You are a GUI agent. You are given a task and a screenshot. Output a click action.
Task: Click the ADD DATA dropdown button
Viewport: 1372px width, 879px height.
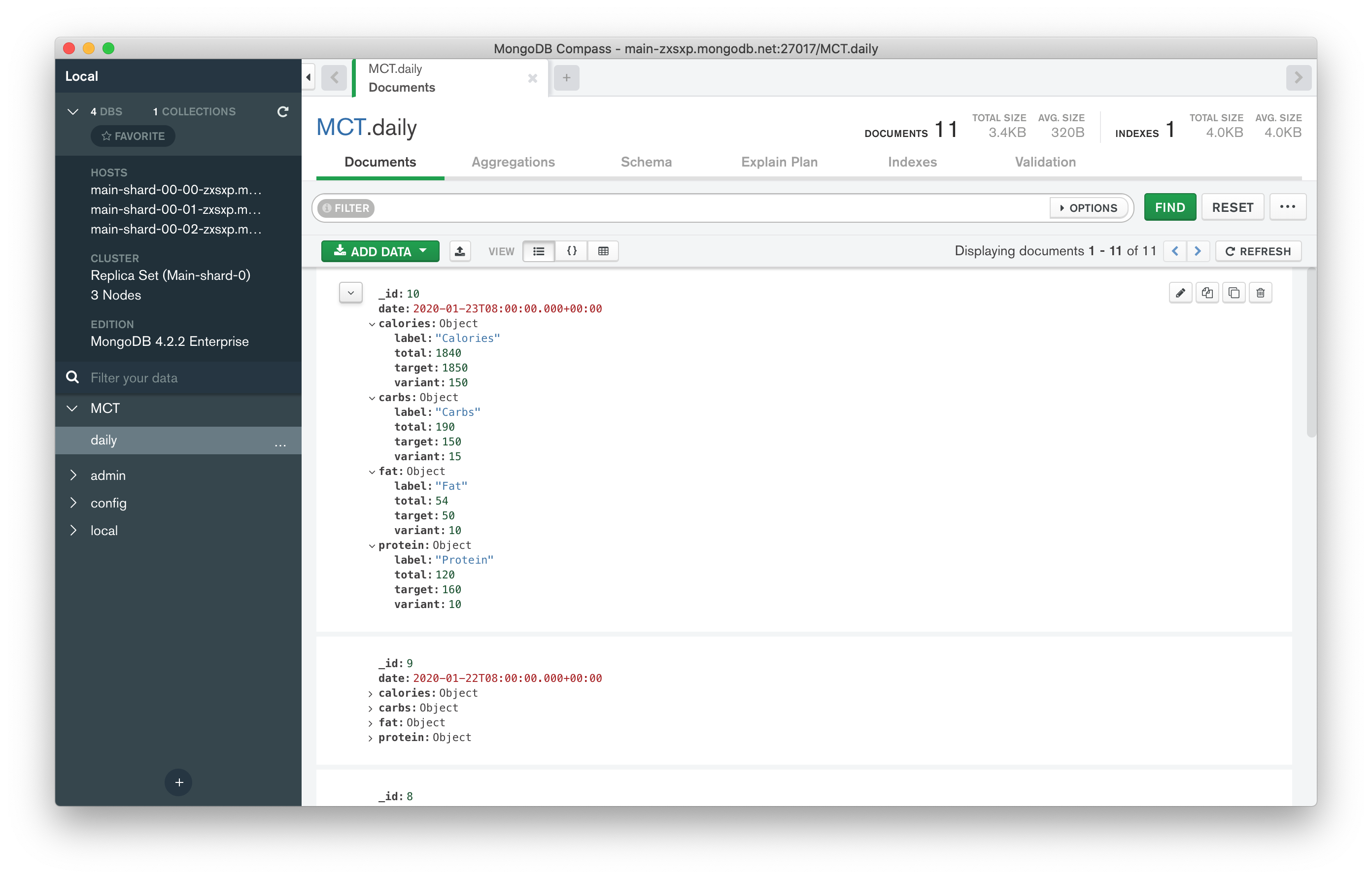point(379,251)
